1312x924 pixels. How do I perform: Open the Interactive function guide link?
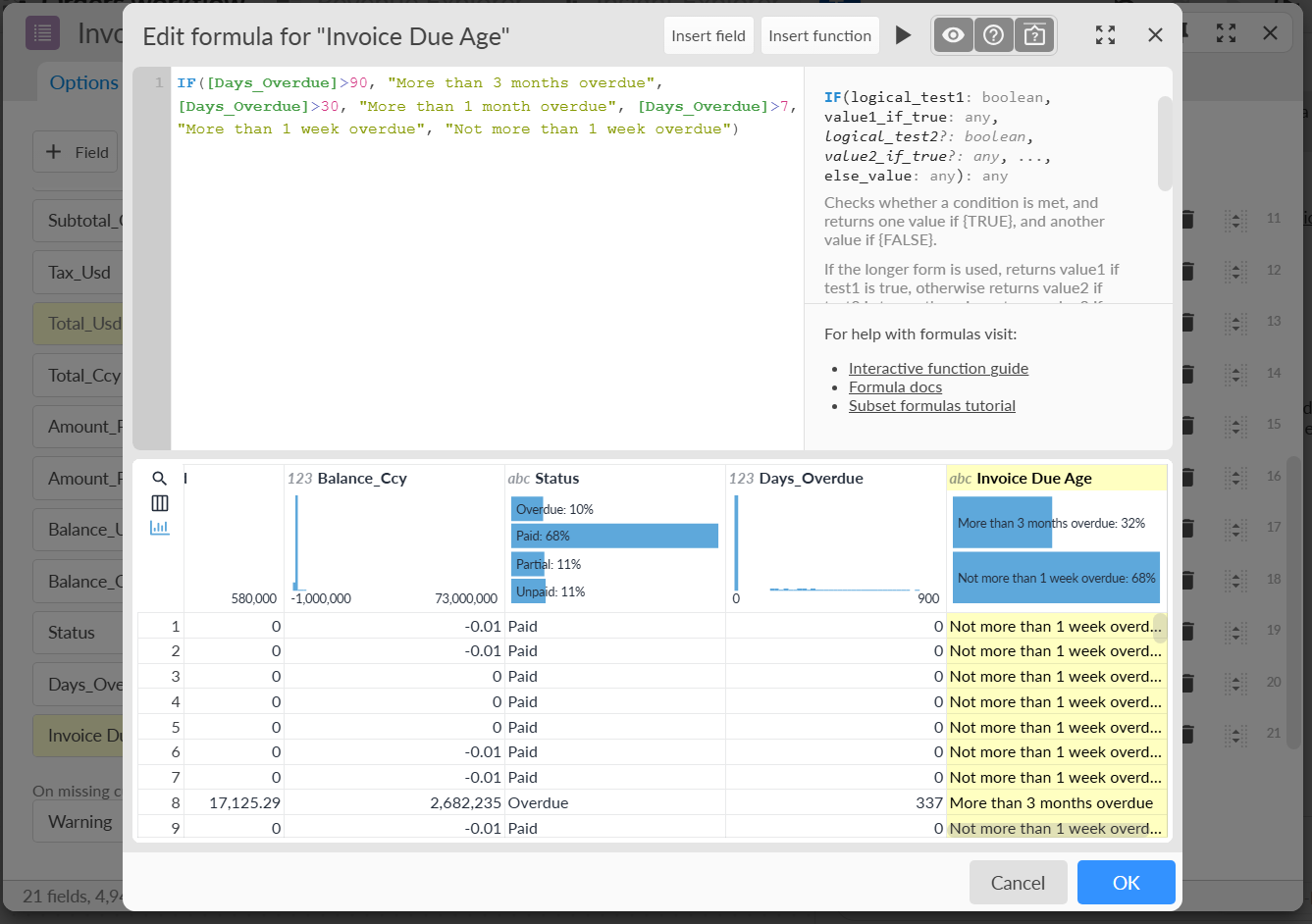pyautogui.click(x=938, y=369)
